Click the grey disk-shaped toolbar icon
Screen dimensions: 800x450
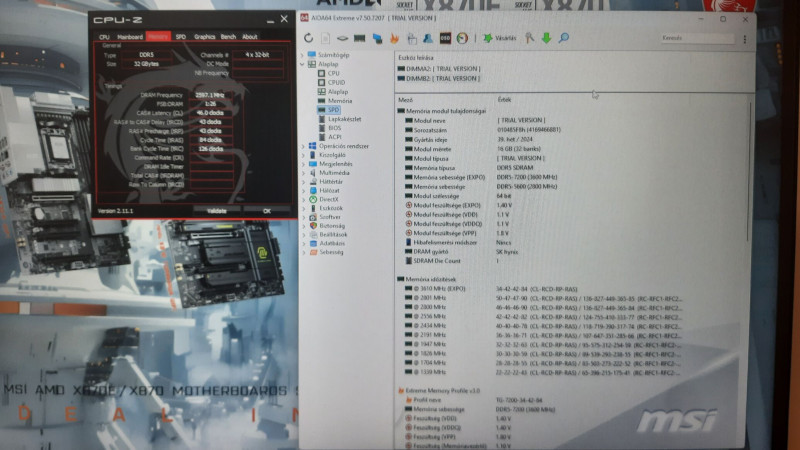click(x=342, y=38)
